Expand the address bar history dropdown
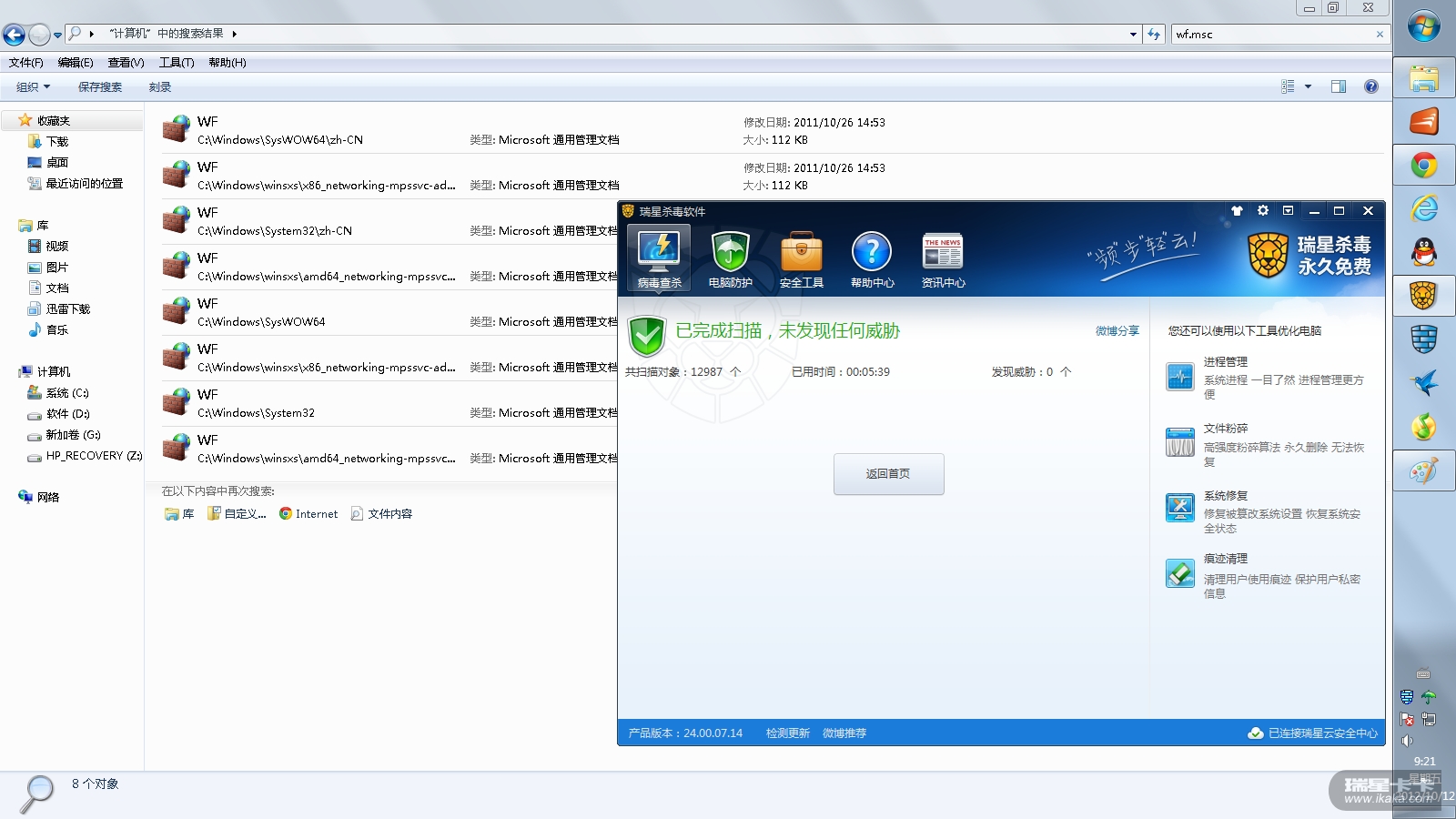Viewport: 1456px width, 819px height. pos(1133,35)
